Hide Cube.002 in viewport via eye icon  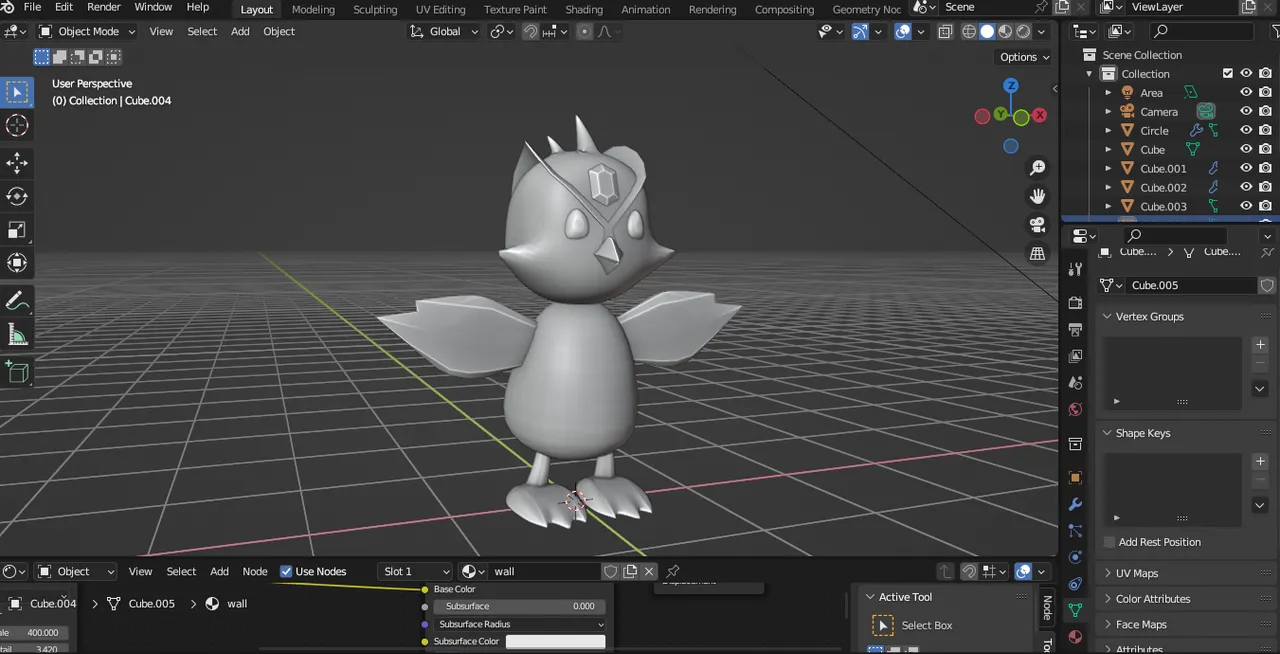1246,187
